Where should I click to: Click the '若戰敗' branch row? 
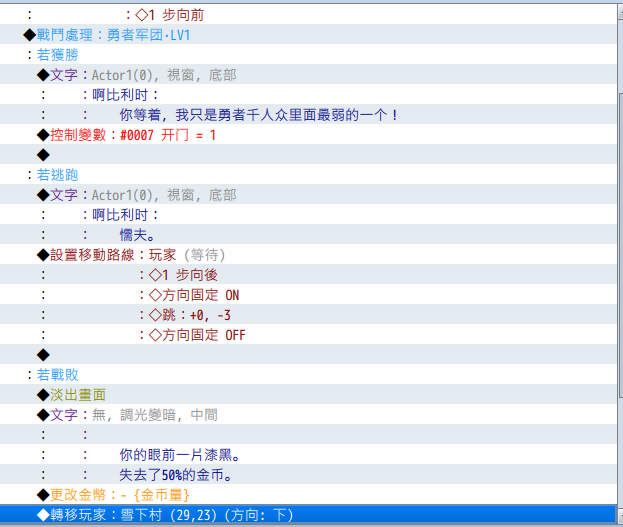coord(308,374)
